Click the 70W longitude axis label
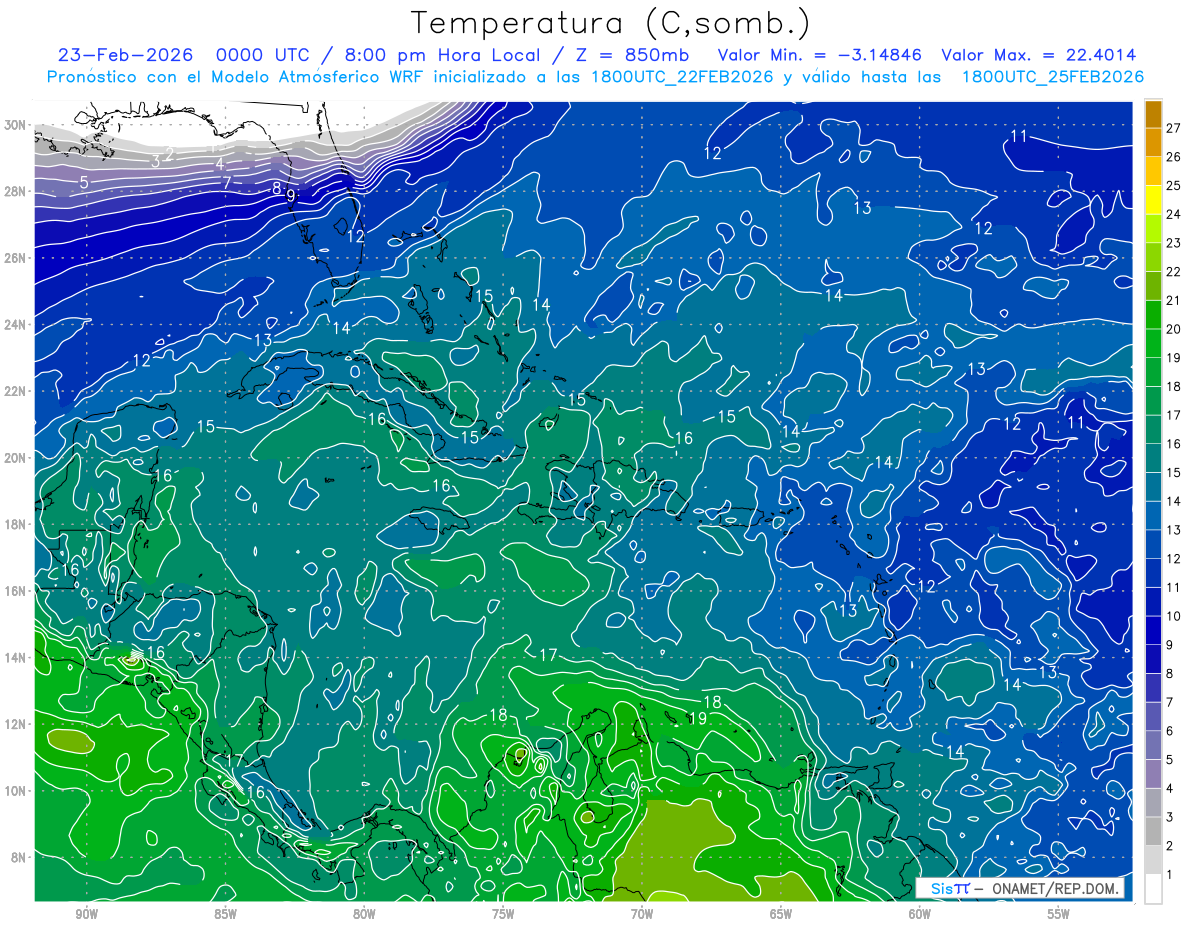 click(x=642, y=914)
